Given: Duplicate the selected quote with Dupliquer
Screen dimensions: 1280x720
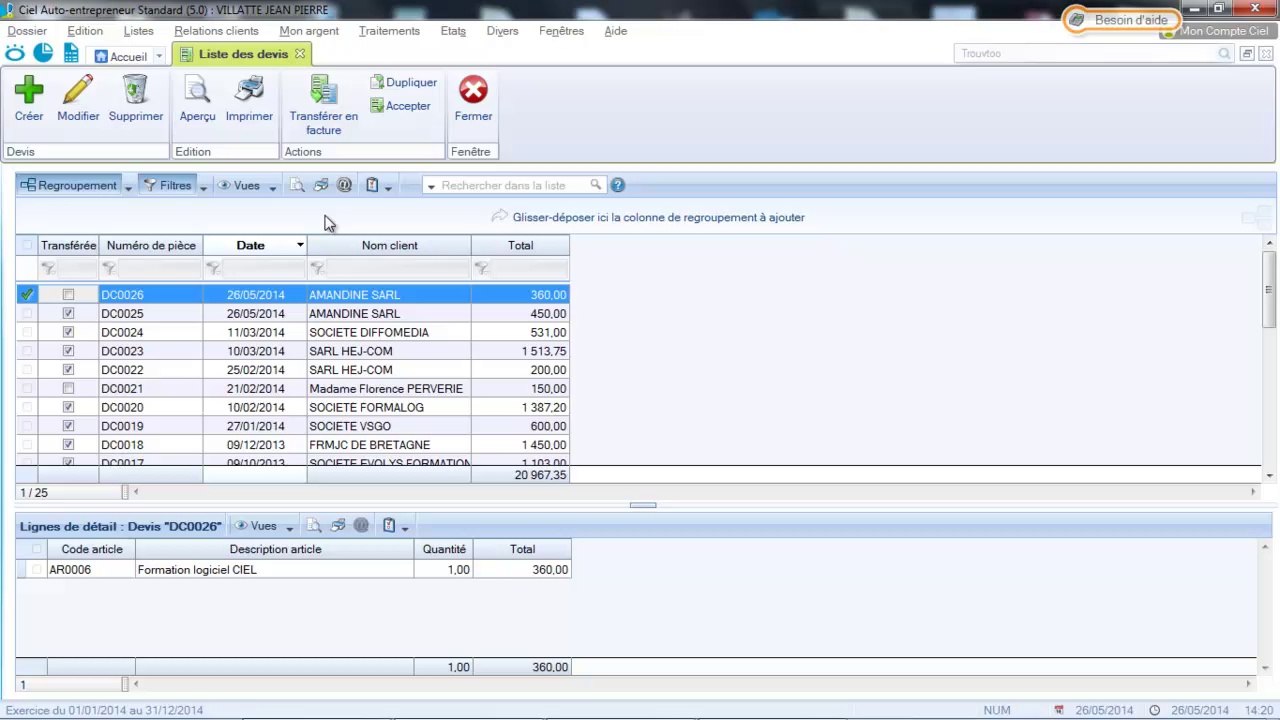Looking at the screenshot, I should [x=403, y=83].
